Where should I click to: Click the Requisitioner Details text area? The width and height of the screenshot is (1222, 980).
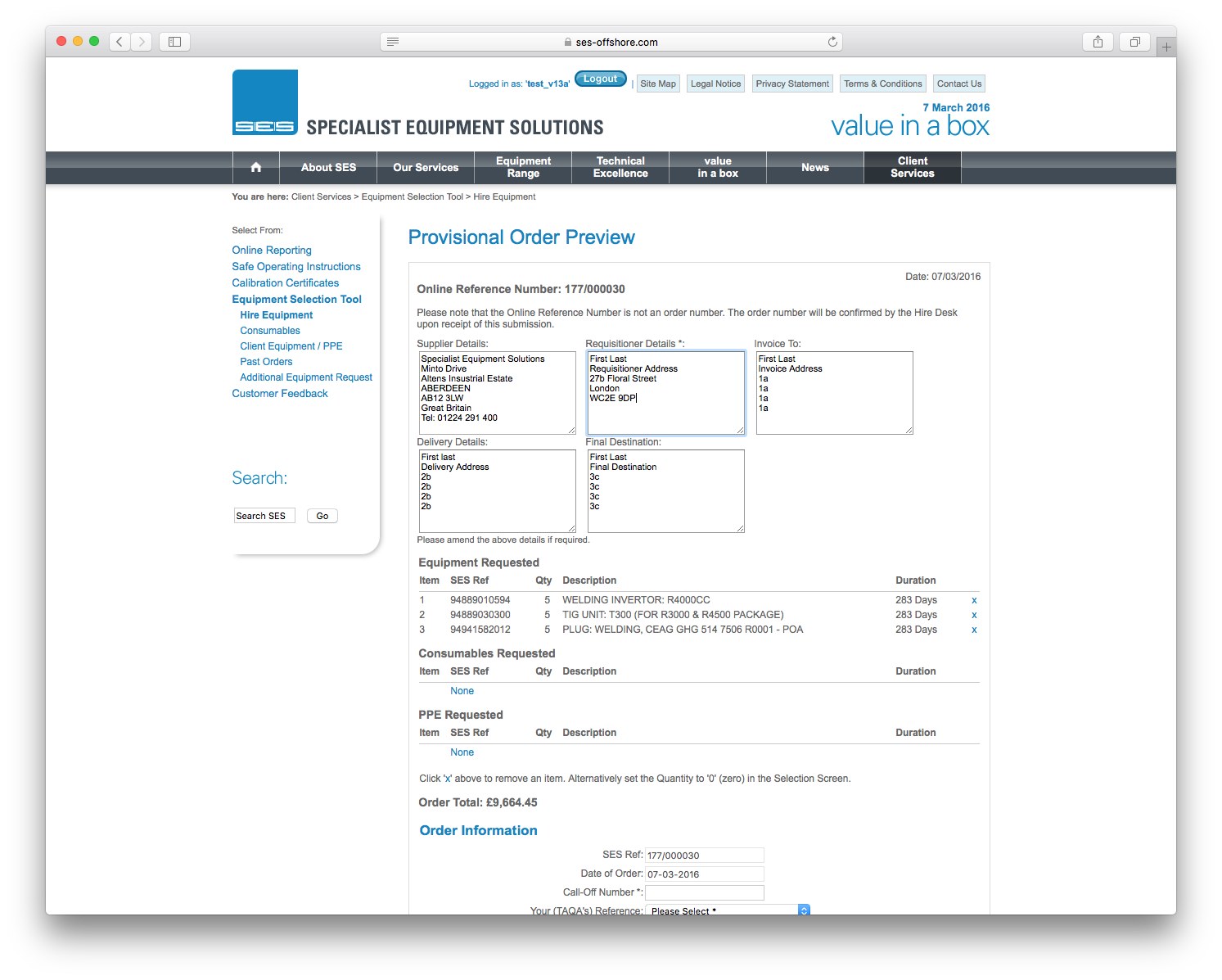click(665, 393)
